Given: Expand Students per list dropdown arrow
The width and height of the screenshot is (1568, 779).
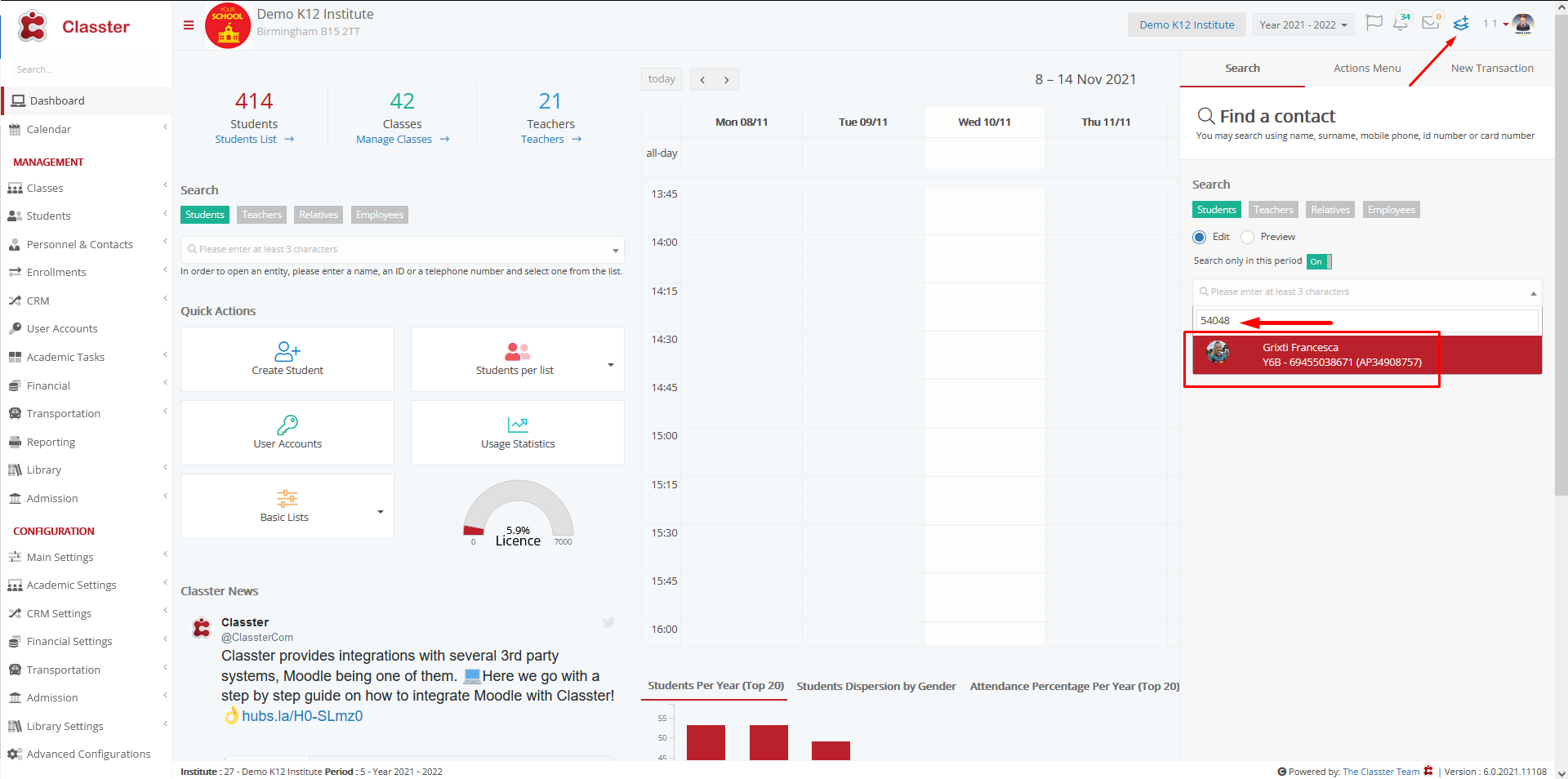Looking at the screenshot, I should (610, 364).
